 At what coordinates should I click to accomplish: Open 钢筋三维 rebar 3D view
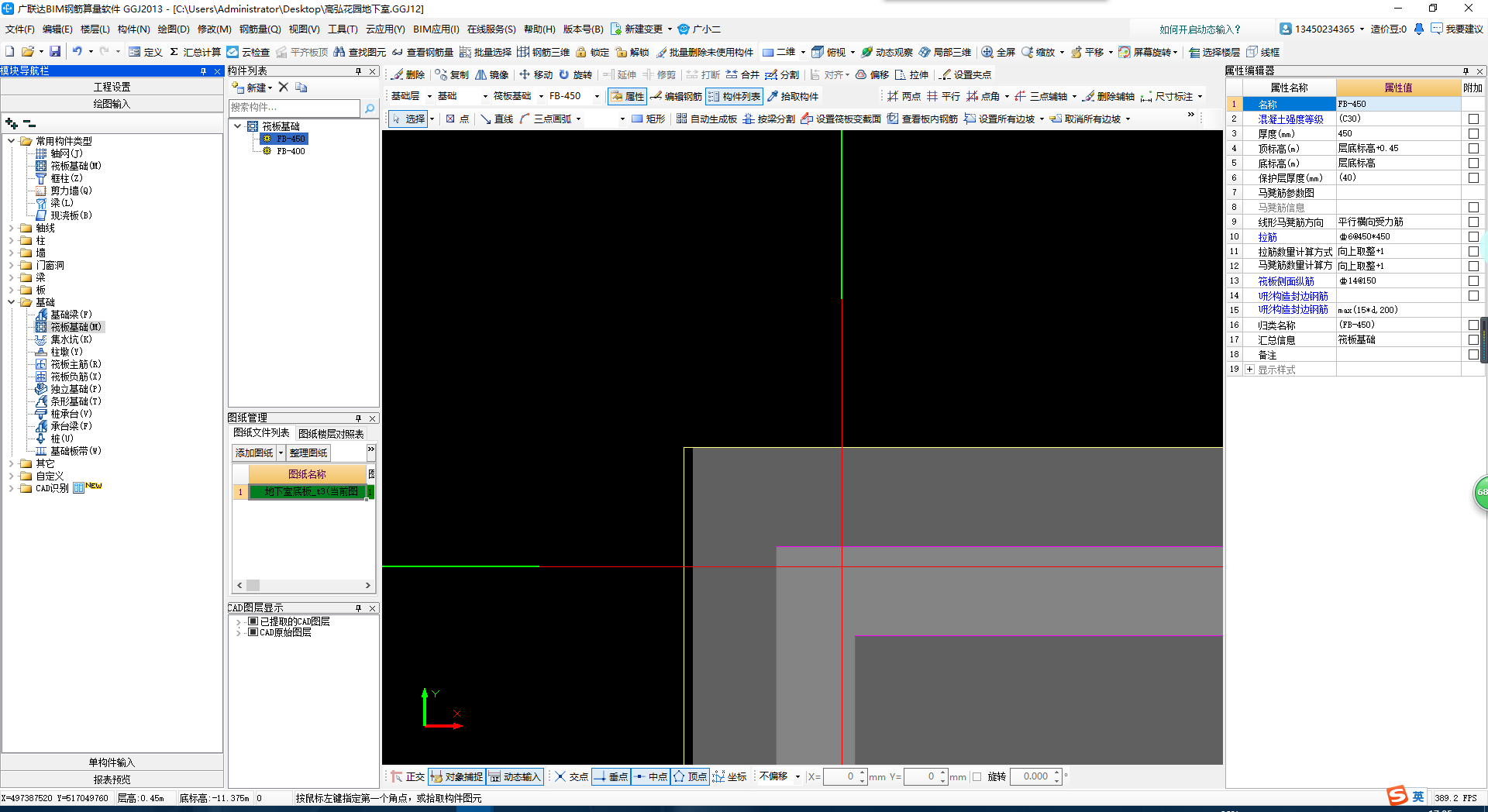coord(543,52)
